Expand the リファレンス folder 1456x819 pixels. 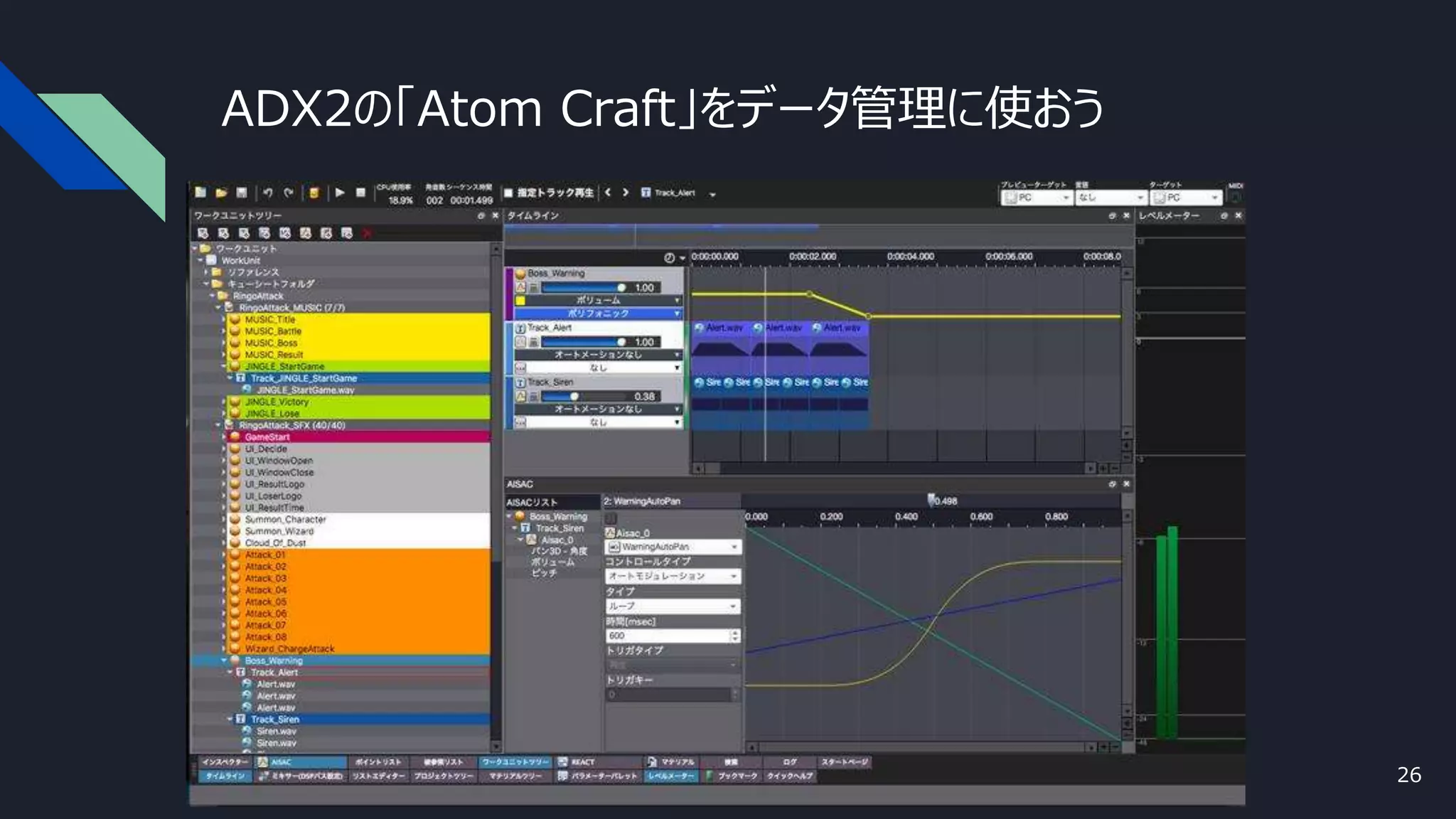207,272
